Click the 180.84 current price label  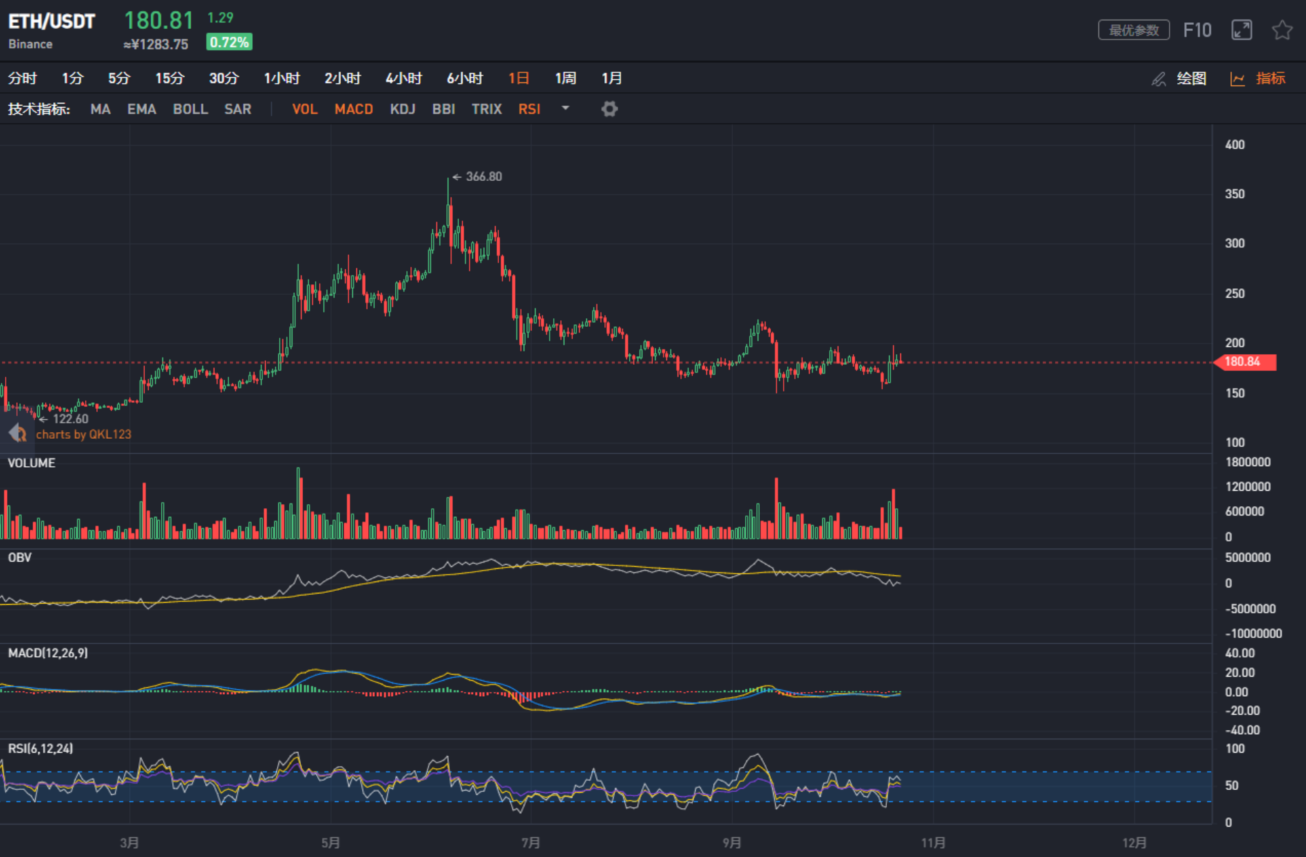click(1246, 362)
